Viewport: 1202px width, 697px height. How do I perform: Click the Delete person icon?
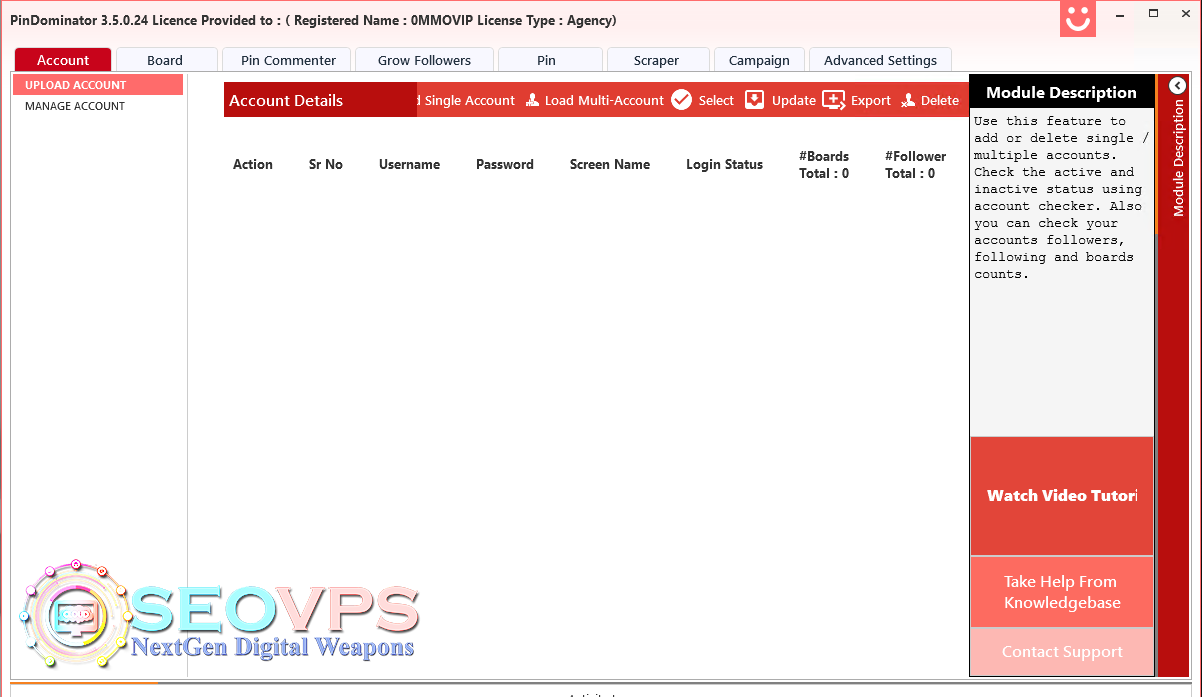(x=908, y=100)
